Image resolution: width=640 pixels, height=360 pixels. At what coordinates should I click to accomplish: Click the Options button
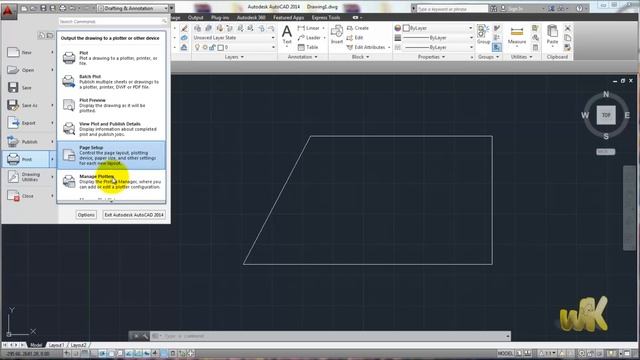coord(86,215)
